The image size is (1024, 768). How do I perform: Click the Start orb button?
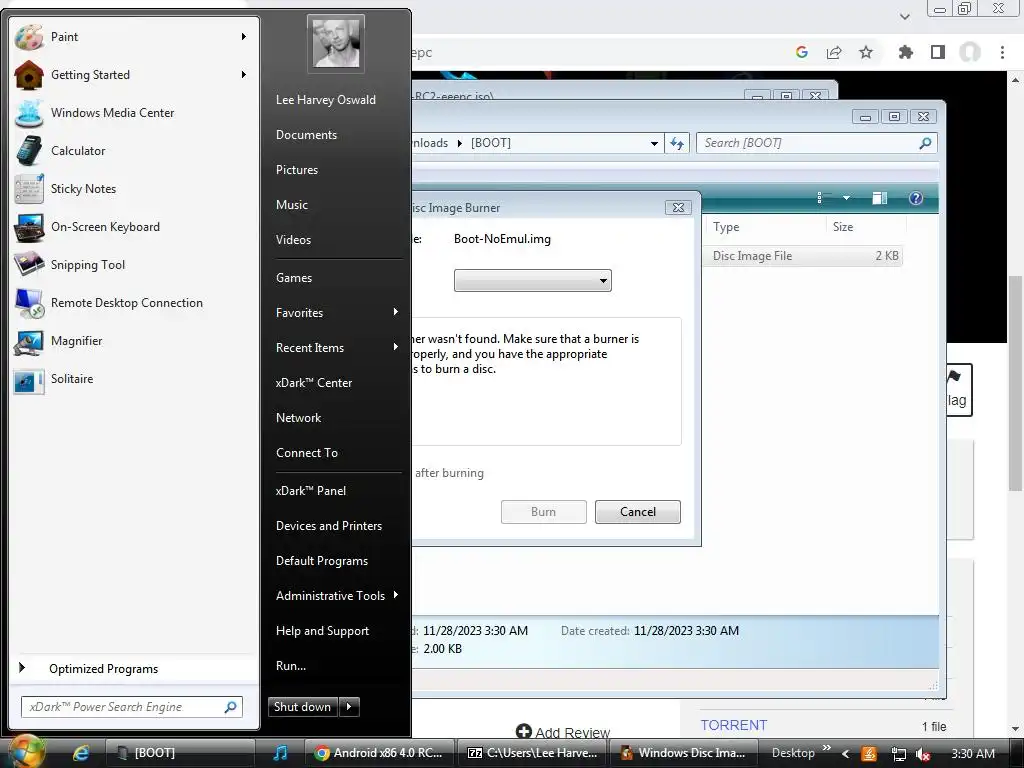coord(25,751)
